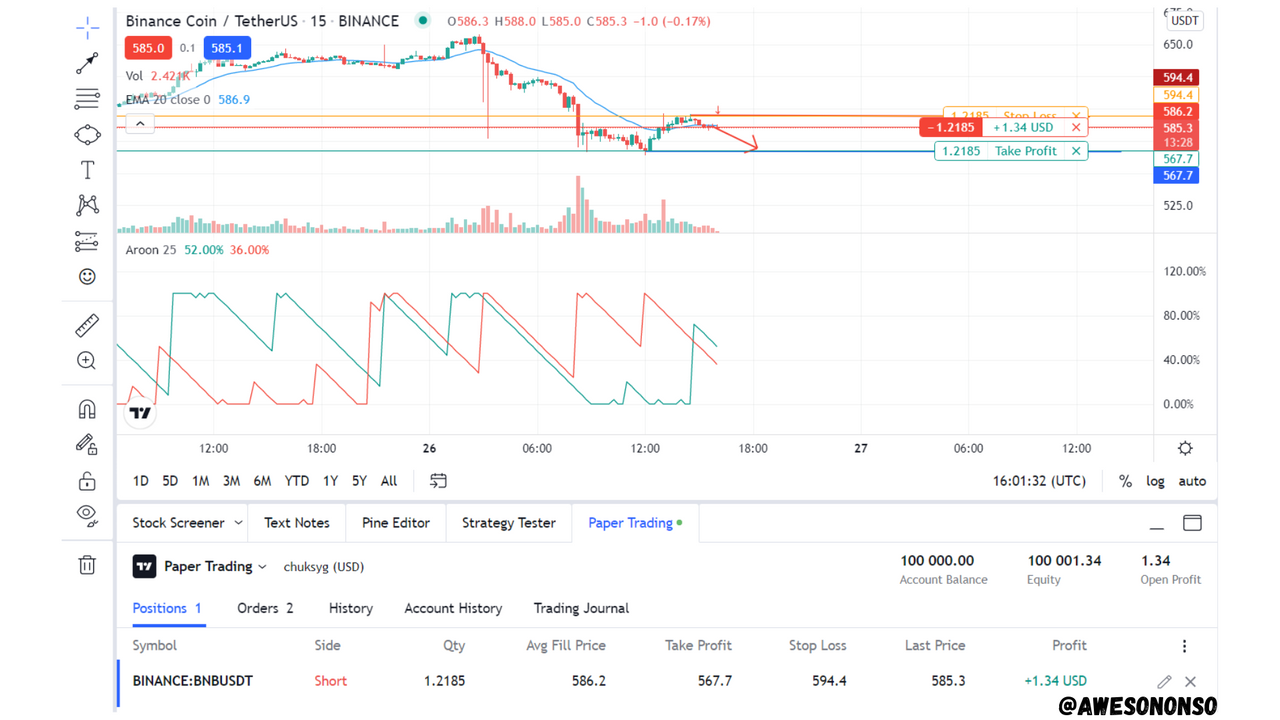
Task: Open the geometric shapes brush tool
Action: 87,135
